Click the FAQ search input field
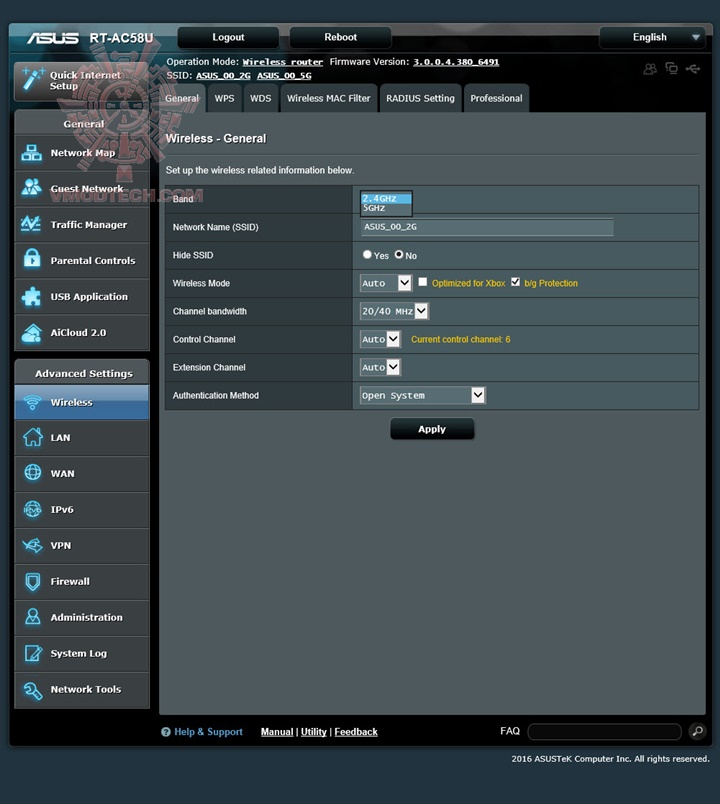 (605, 732)
